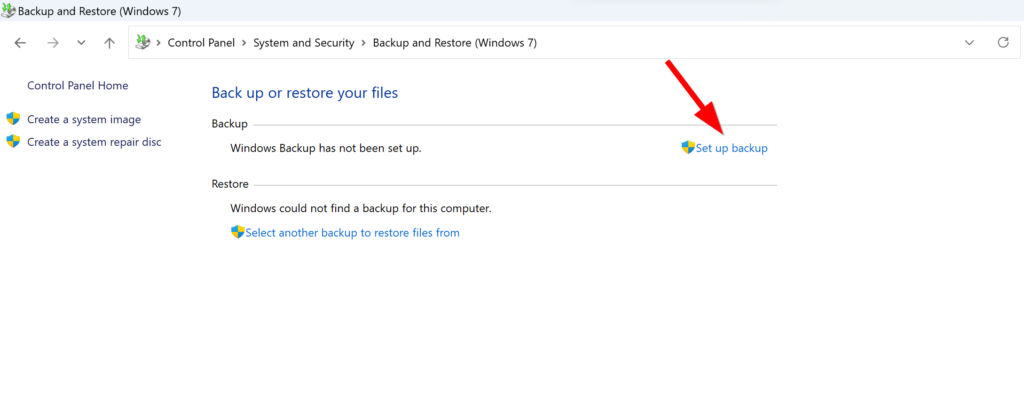Click shield icon beside Create a system repair disc
The image size is (1024, 412).
[13, 142]
